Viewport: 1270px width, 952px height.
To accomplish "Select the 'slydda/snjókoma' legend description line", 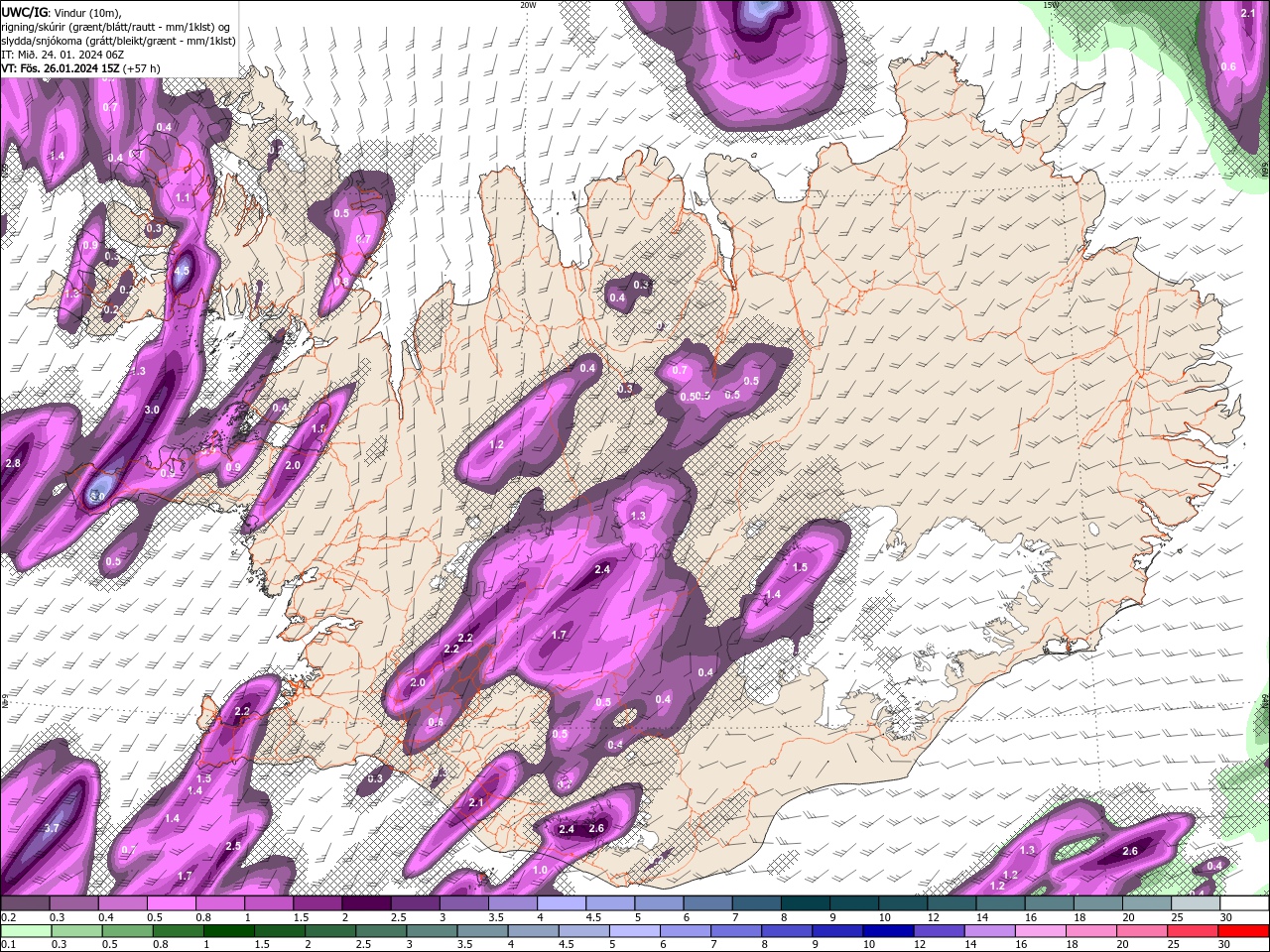I will pos(118,41).
